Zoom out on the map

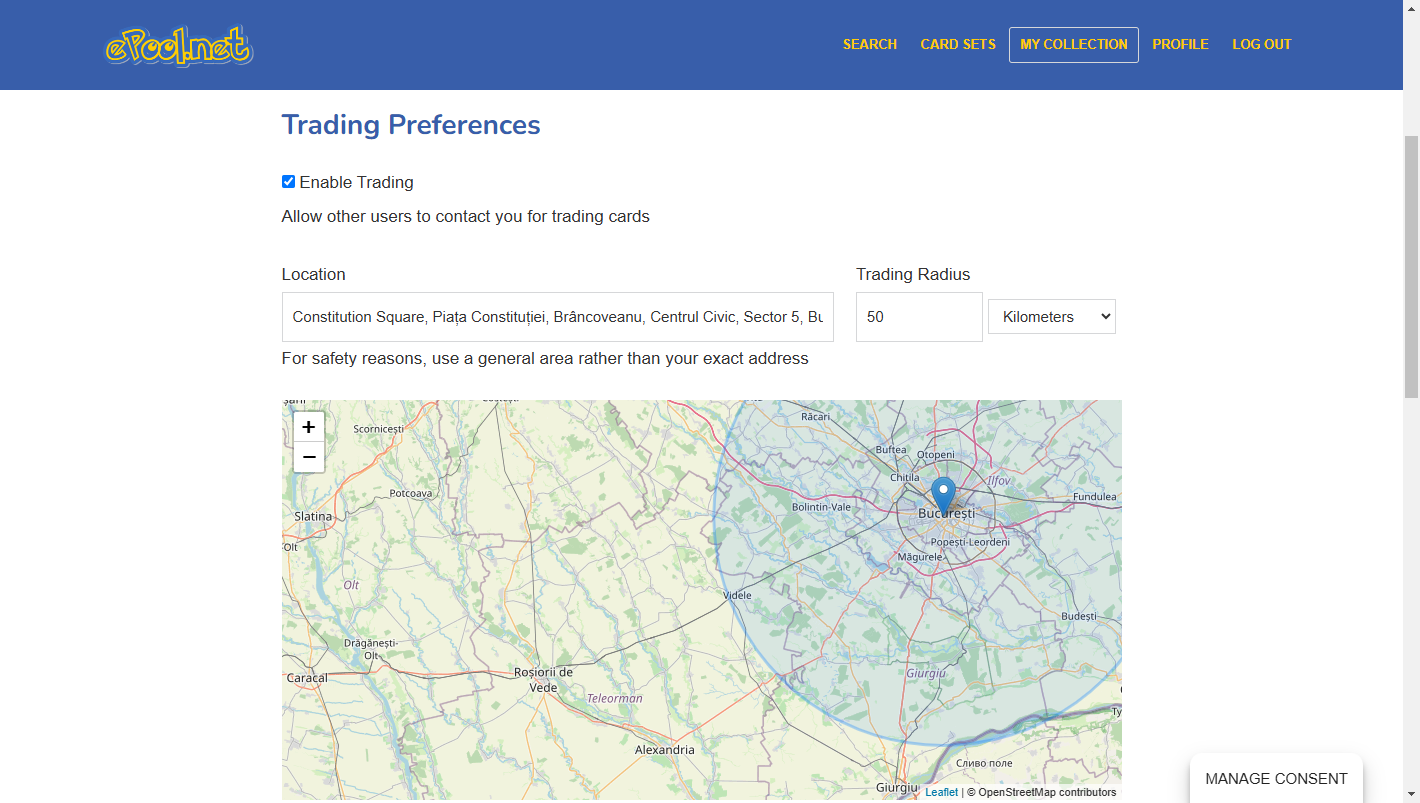tap(309, 457)
